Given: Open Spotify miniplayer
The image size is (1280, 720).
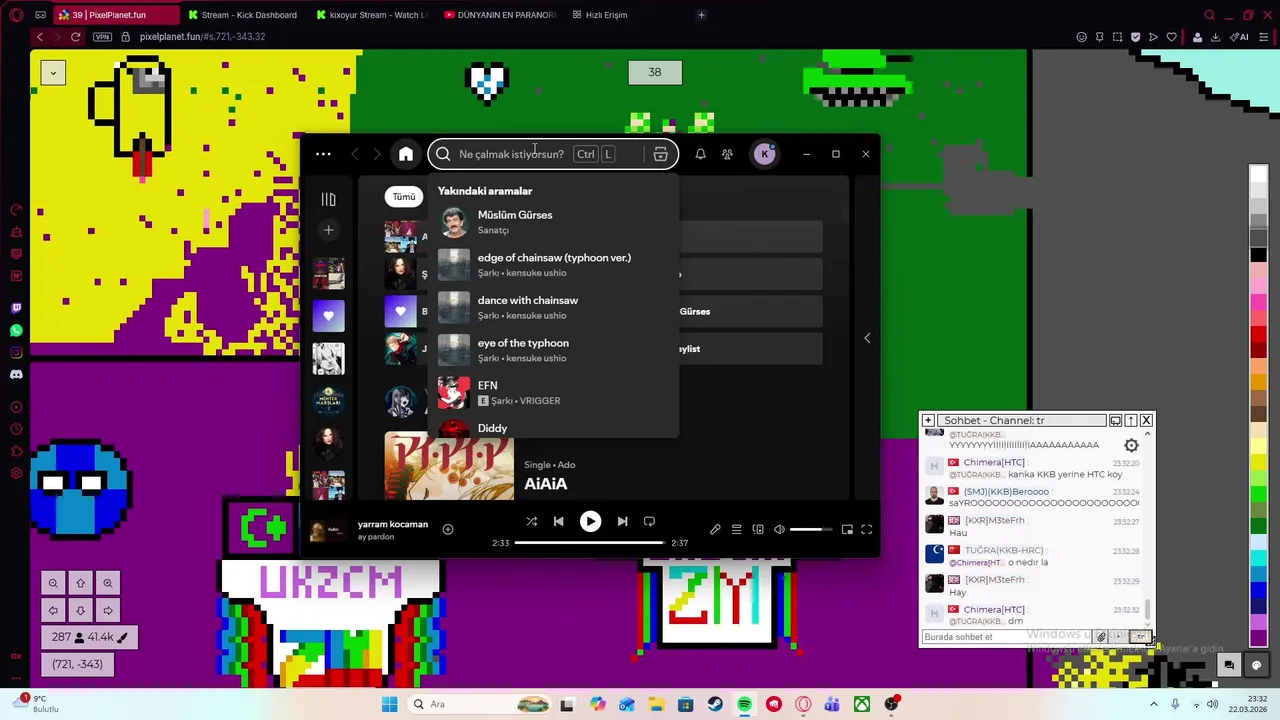Looking at the screenshot, I should point(847,529).
